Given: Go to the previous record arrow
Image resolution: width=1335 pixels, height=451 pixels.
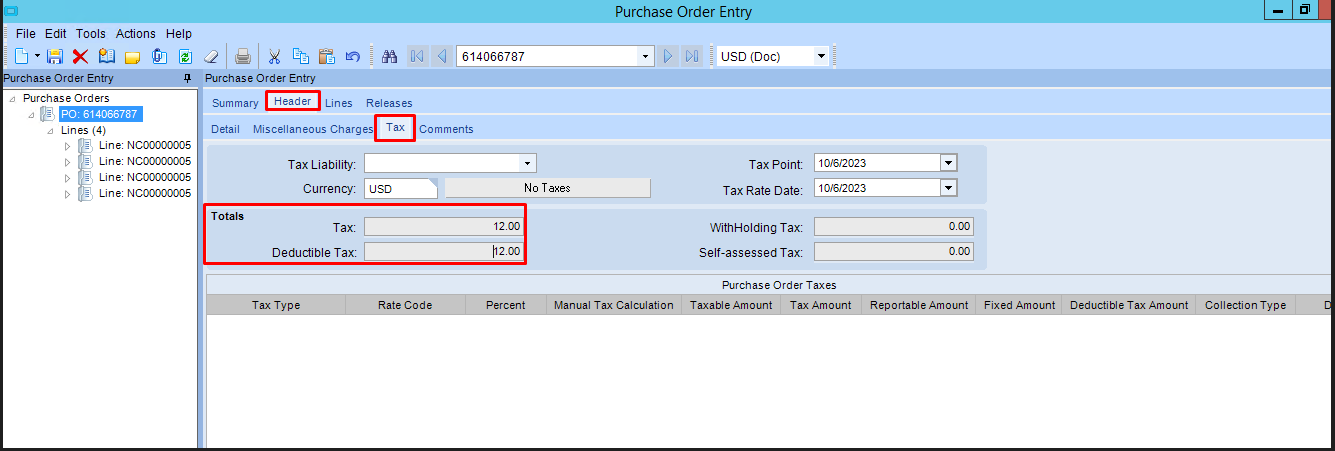Looking at the screenshot, I should pyautogui.click(x=441, y=56).
